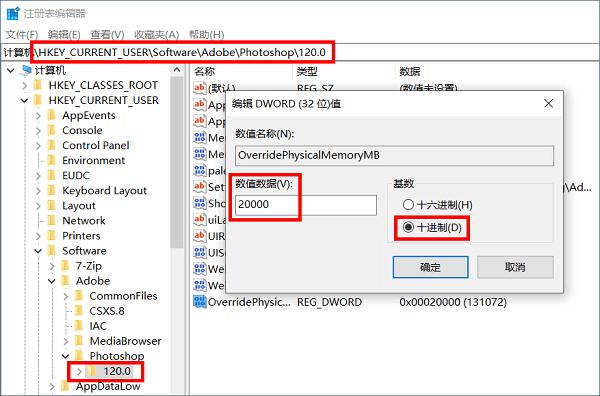Collapse the Software key
The image size is (600, 396).
[x=38, y=251]
